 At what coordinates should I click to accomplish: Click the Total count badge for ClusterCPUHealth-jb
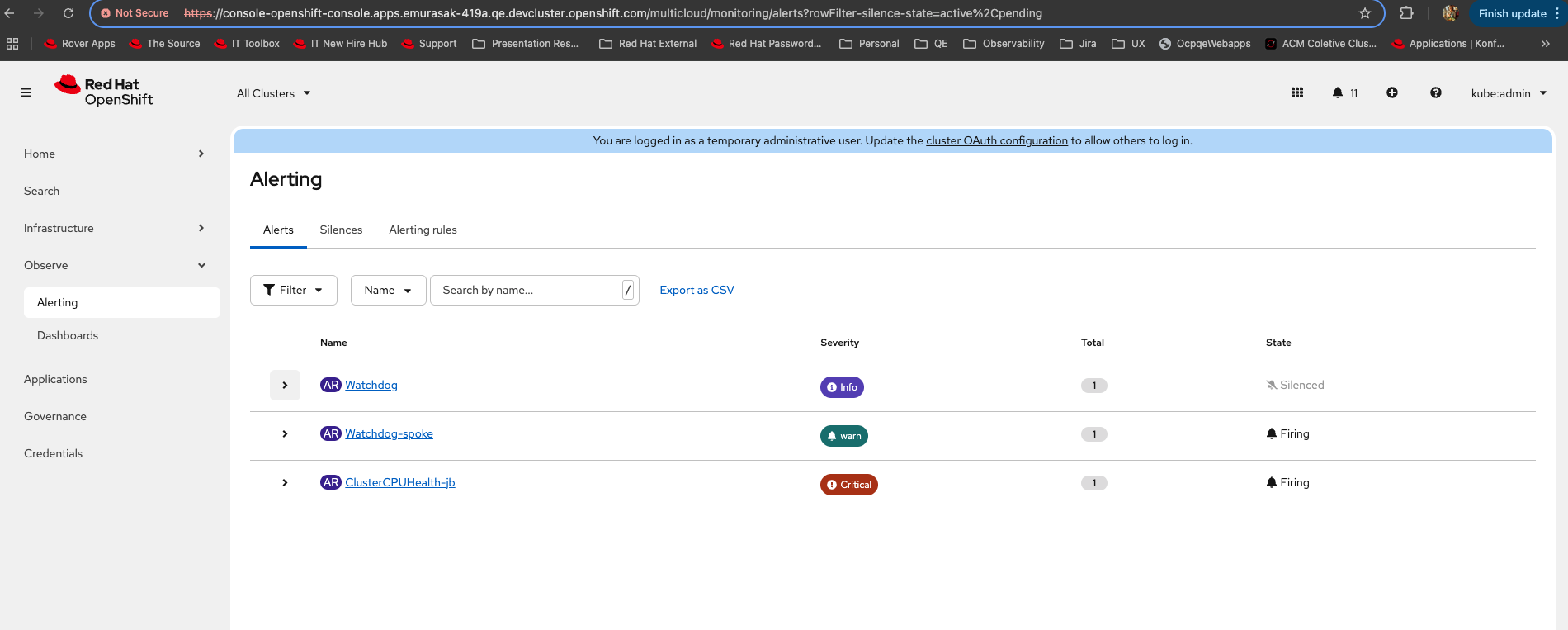click(x=1094, y=483)
